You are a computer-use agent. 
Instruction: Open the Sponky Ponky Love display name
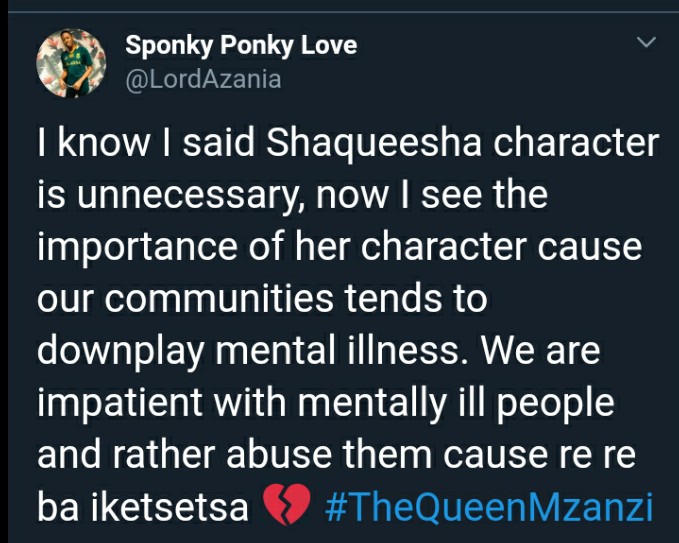click(x=241, y=45)
